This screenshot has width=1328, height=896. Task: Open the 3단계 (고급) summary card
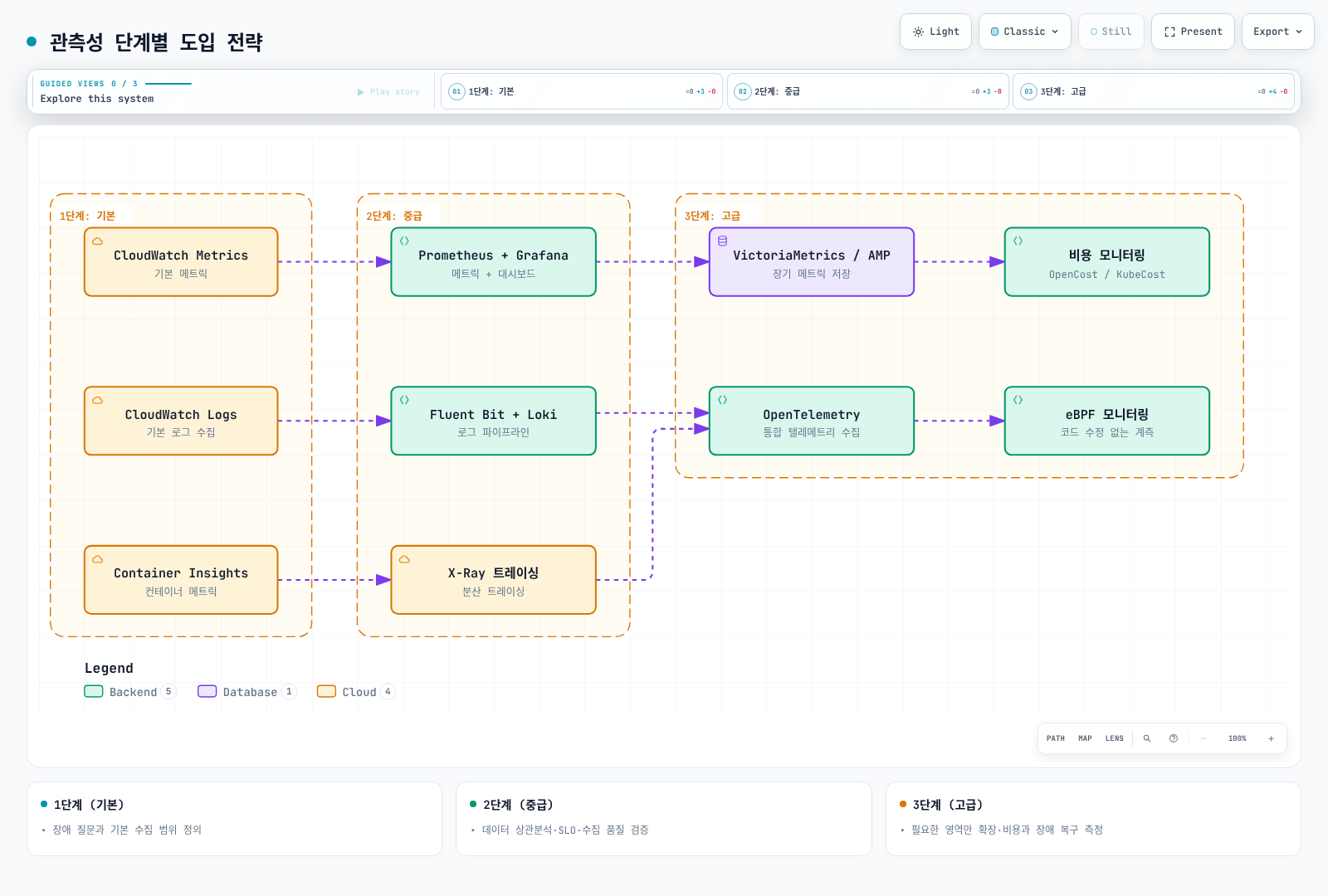[x=1093, y=819]
